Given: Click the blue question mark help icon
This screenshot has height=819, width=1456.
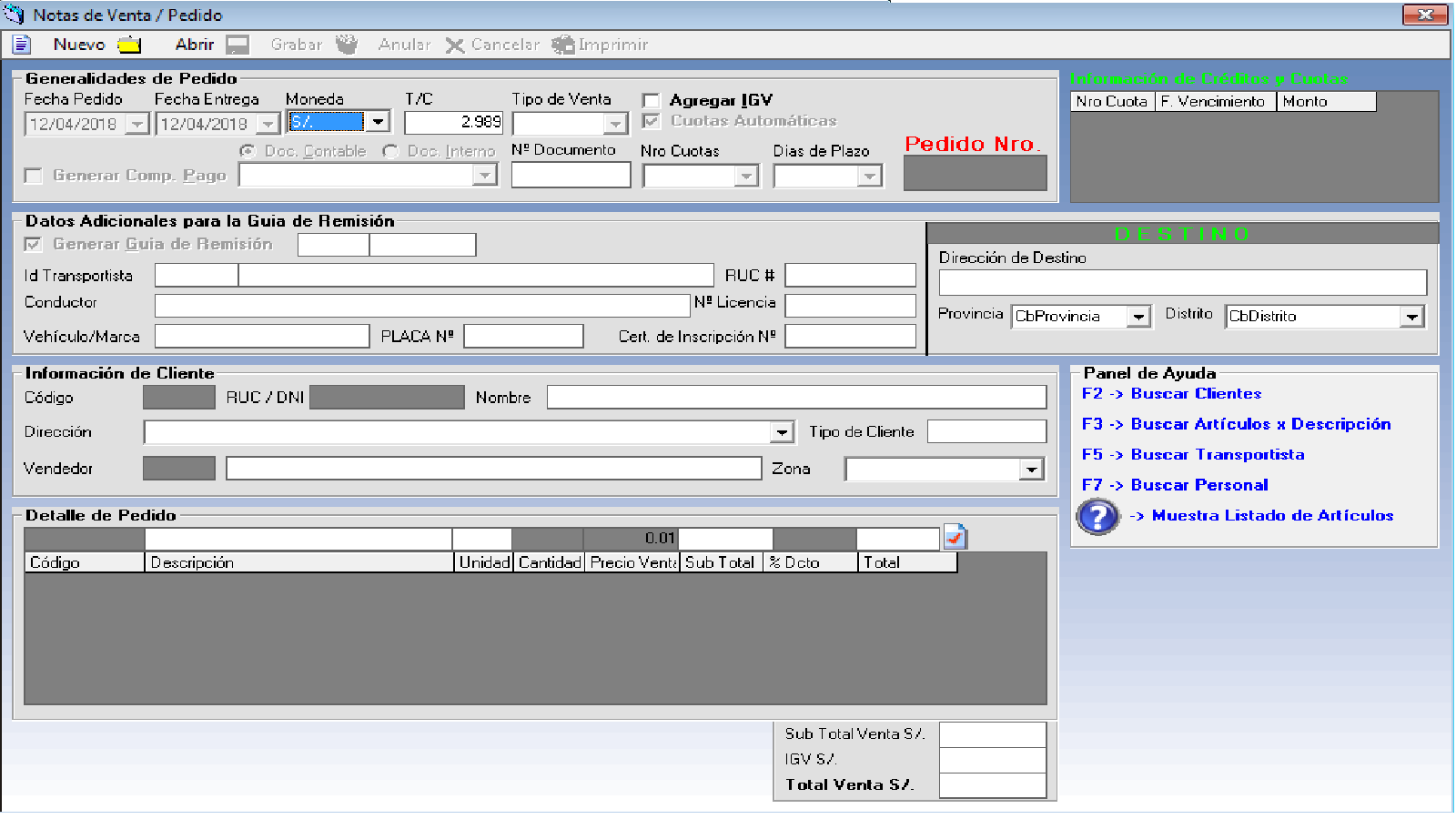Looking at the screenshot, I should click(1097, 517).
